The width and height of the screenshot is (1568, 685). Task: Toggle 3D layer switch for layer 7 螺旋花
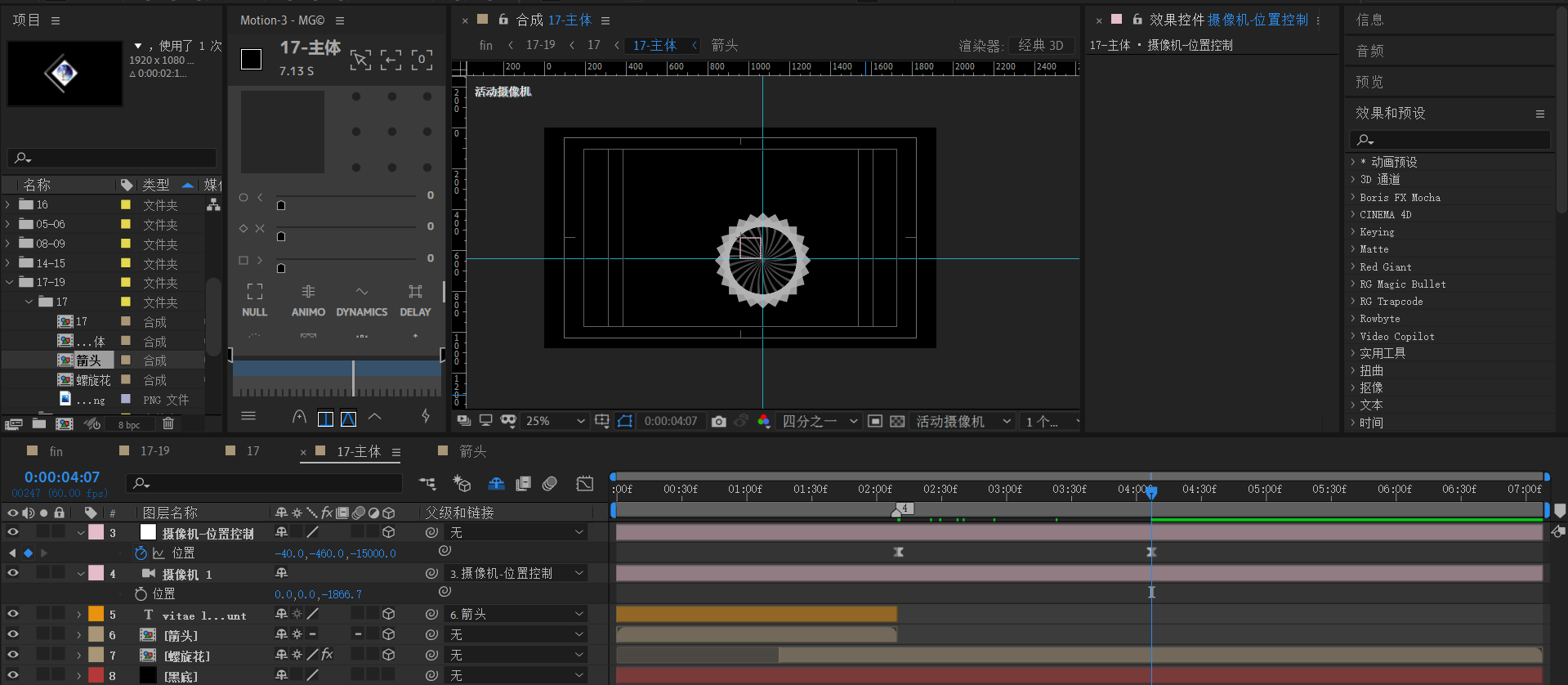coord(389,655)
